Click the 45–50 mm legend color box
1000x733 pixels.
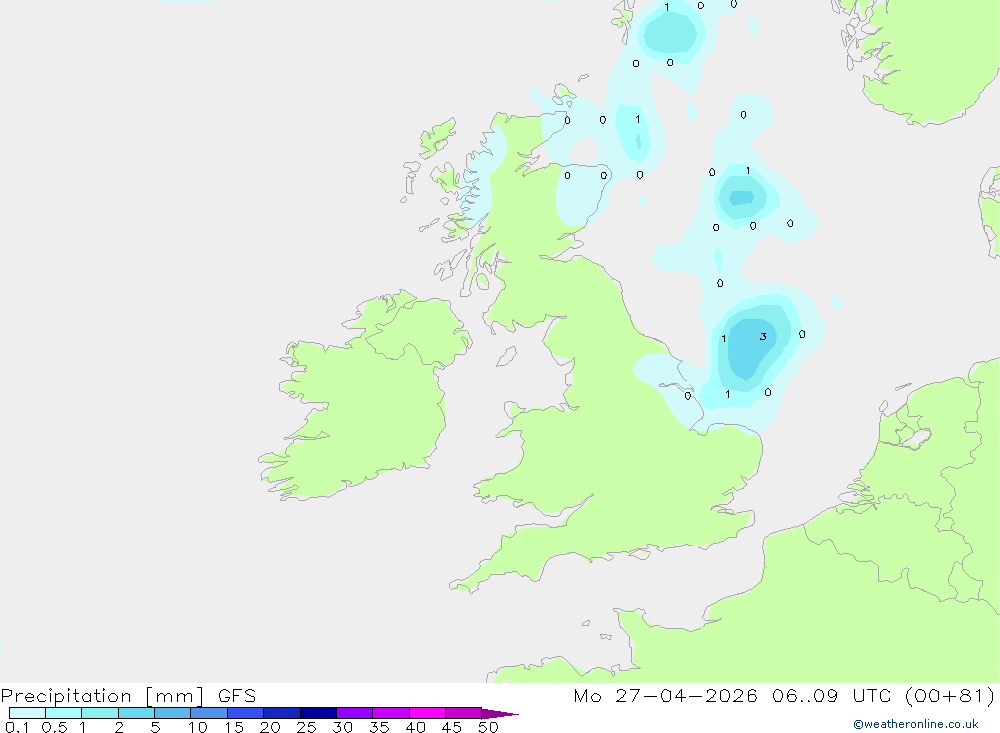[464, 713]
